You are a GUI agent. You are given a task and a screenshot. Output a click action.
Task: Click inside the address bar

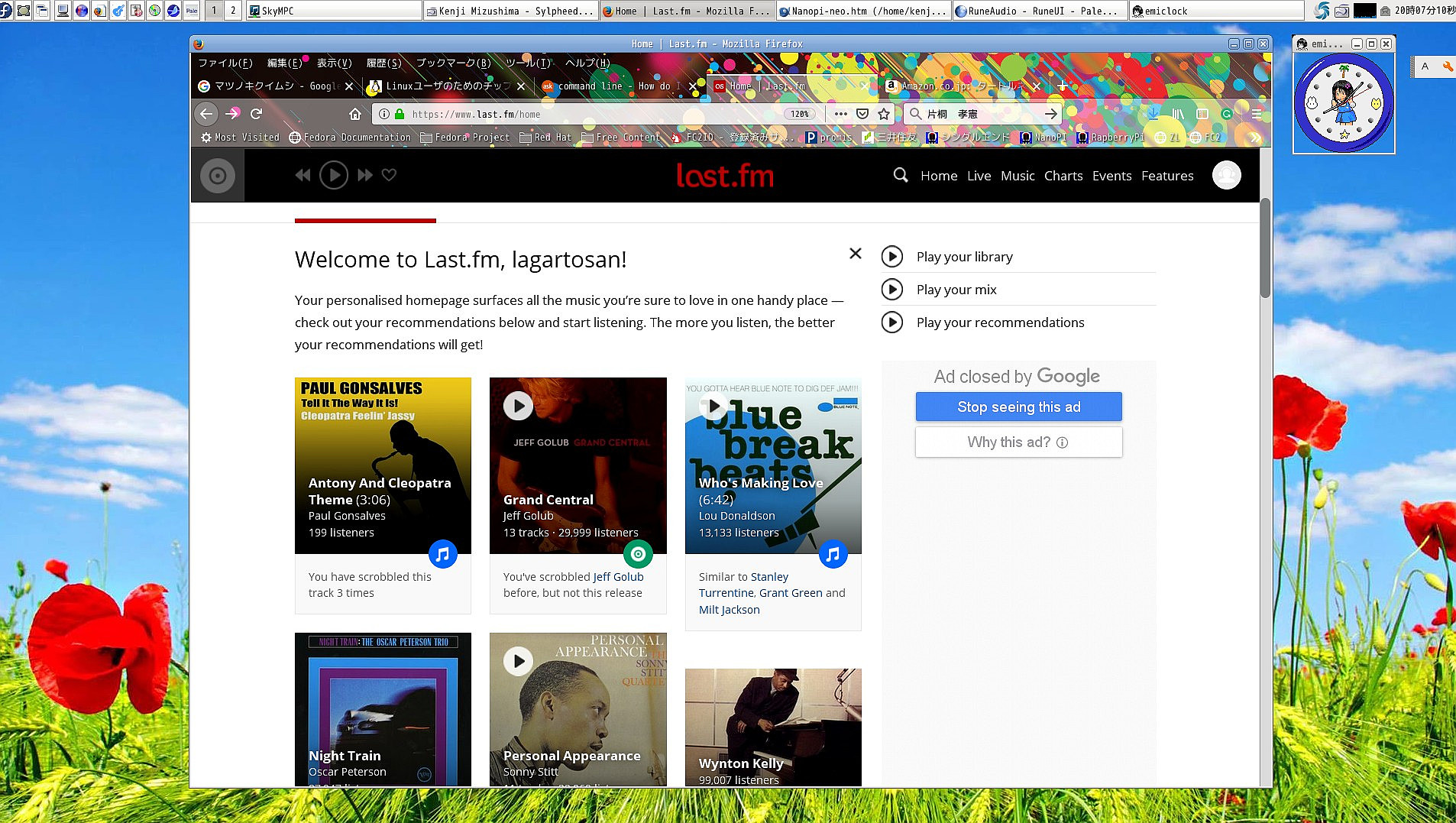pyautogui.click(x=611, y=114)
